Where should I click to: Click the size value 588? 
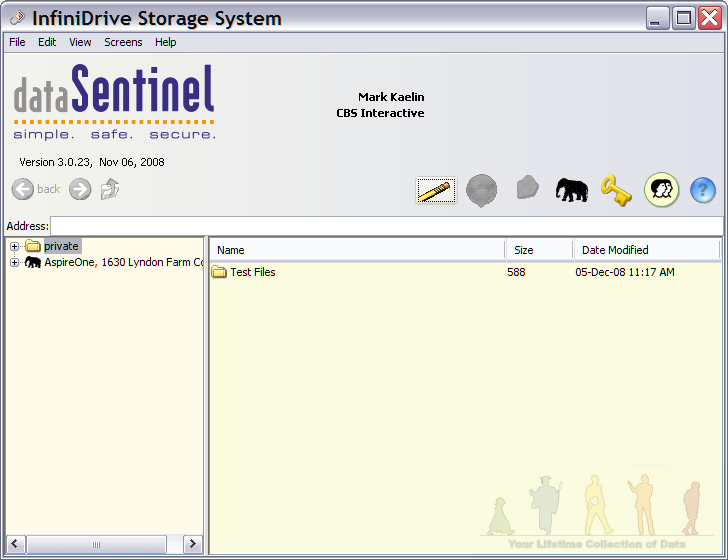[516, 272]
